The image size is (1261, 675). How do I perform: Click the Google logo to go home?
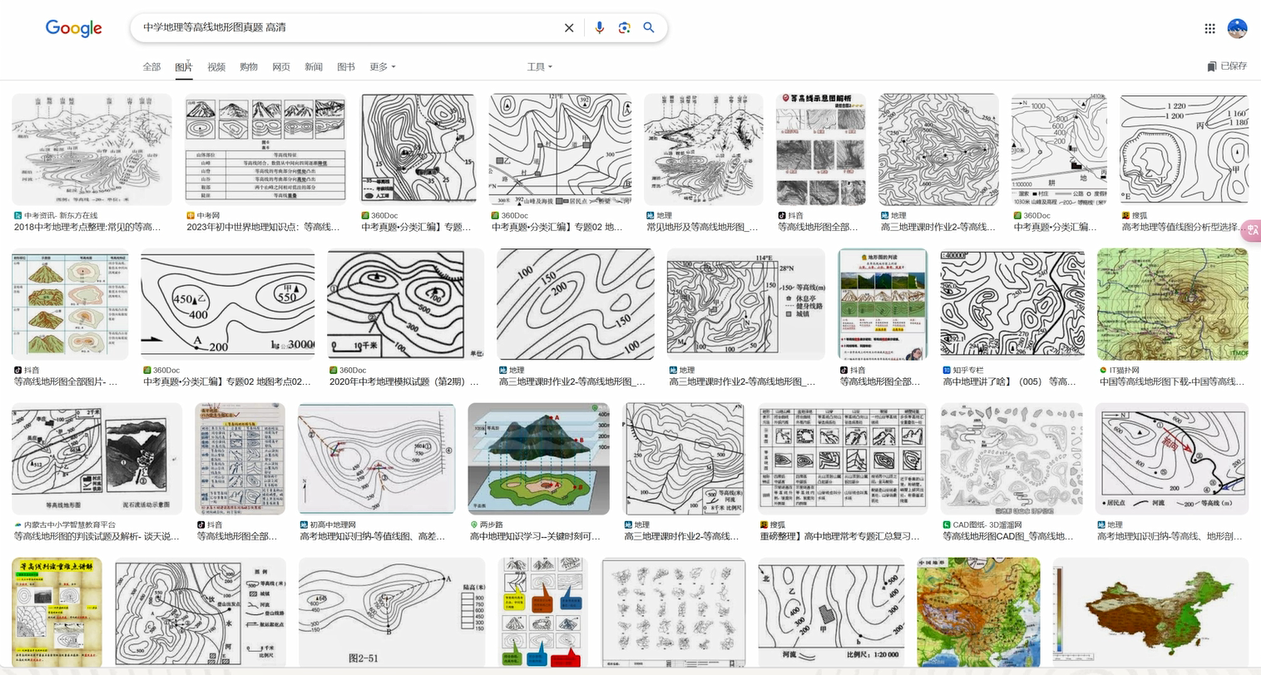(73, 28)
